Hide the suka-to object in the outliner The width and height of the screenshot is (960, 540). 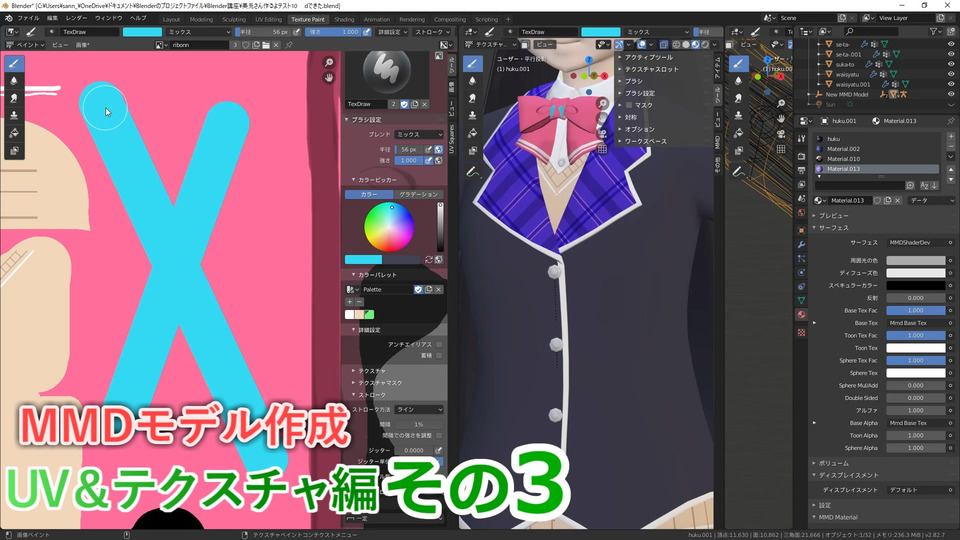tap(950, 64)
